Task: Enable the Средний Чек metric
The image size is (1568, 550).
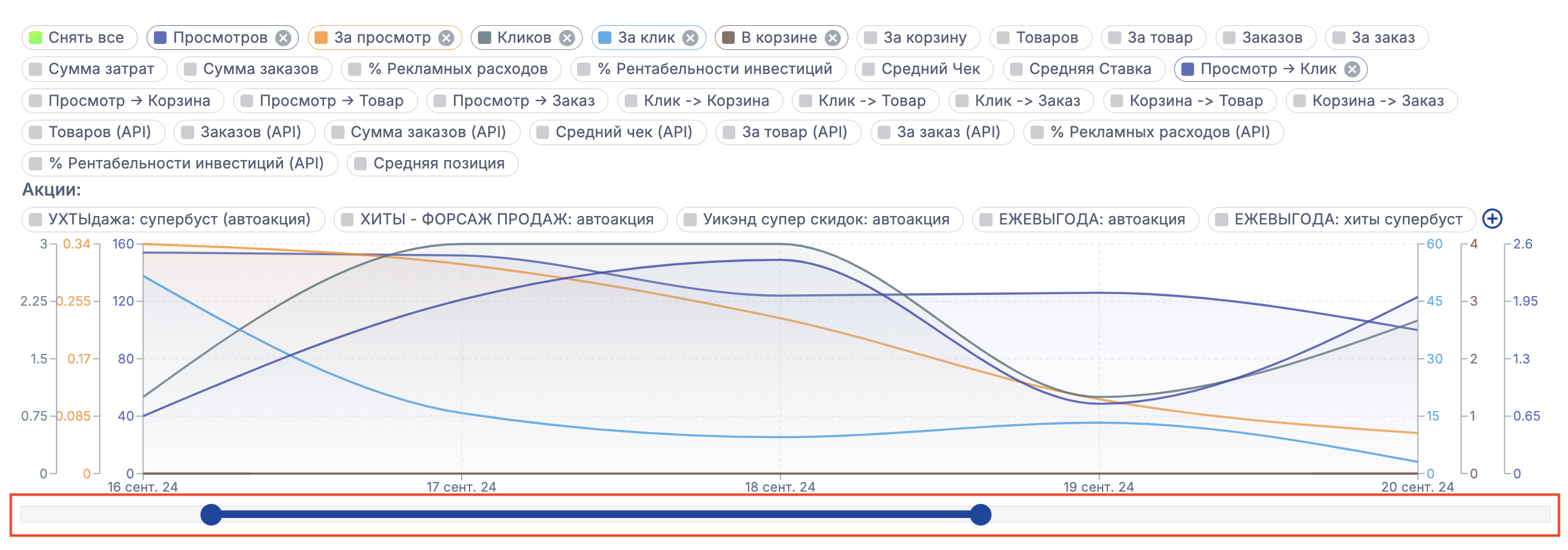Action: click(923, 69)
